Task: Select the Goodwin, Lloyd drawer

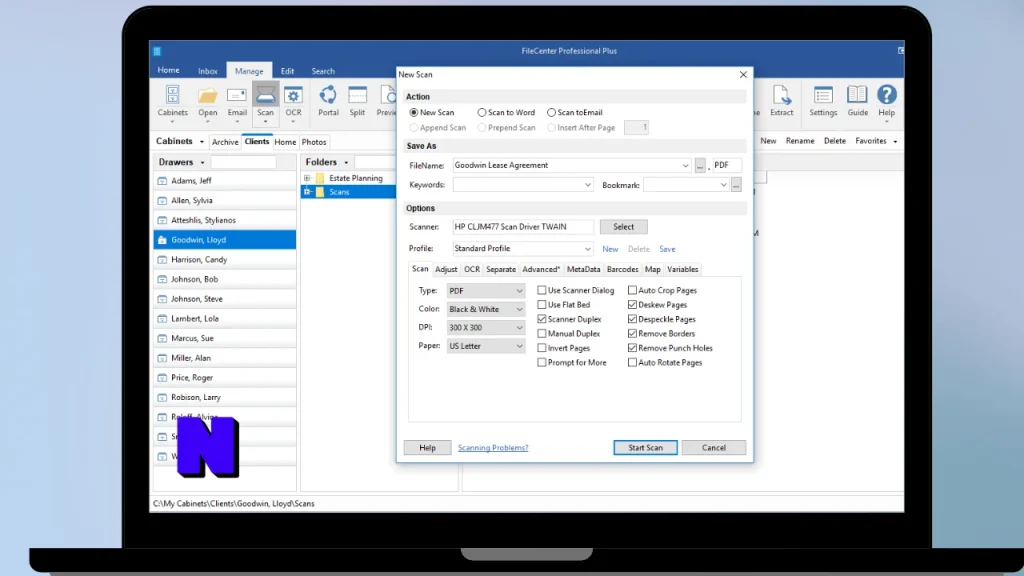Action: pos(225,240)
